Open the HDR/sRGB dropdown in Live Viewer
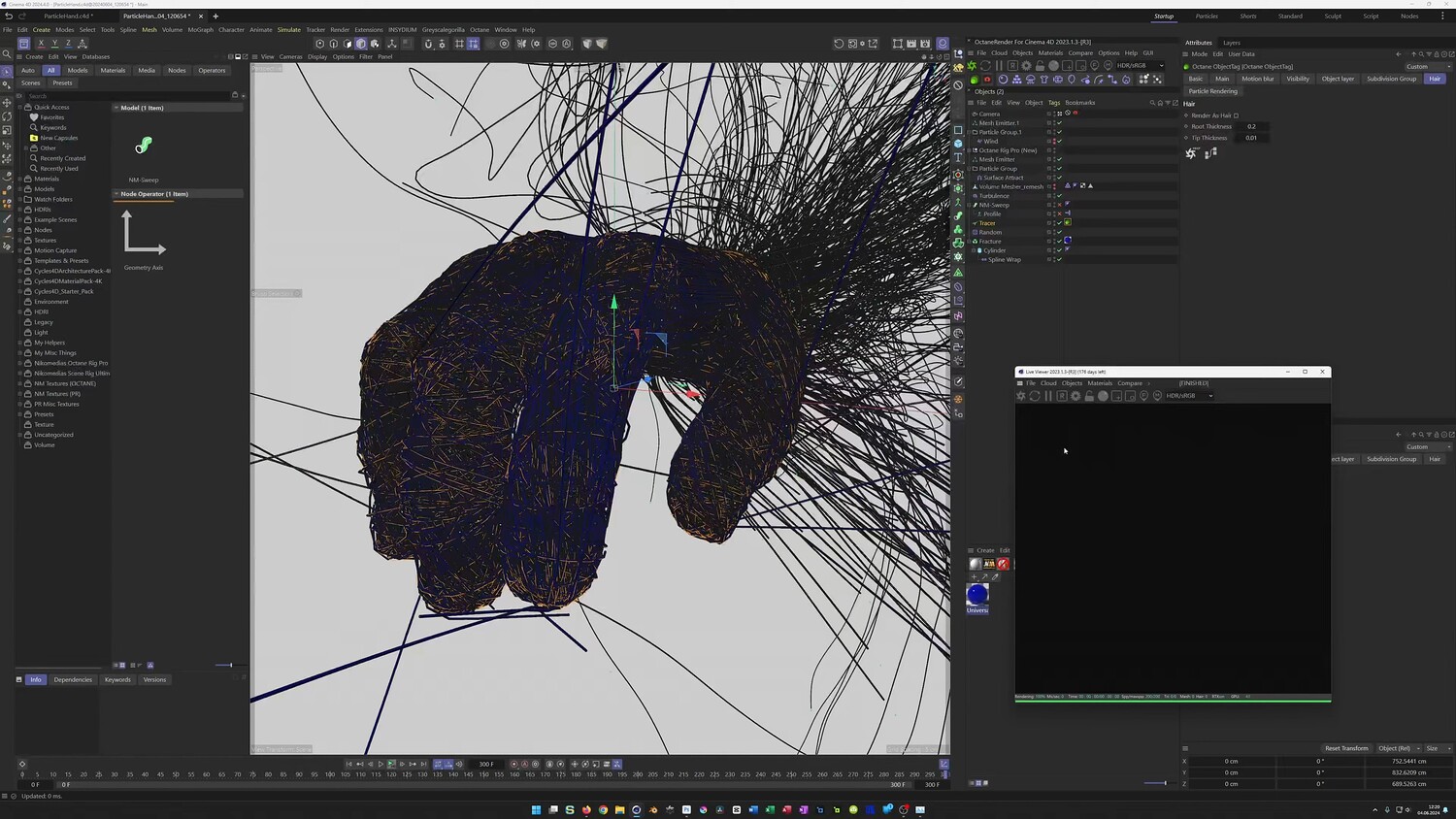The height and width of the screenshot is (819, 1456). (x=1189, y=396)
